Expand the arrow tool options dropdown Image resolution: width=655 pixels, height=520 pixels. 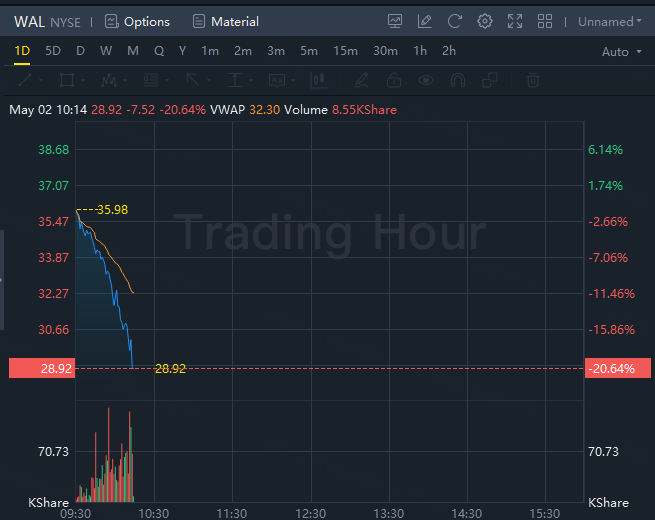tap(208, 80)
